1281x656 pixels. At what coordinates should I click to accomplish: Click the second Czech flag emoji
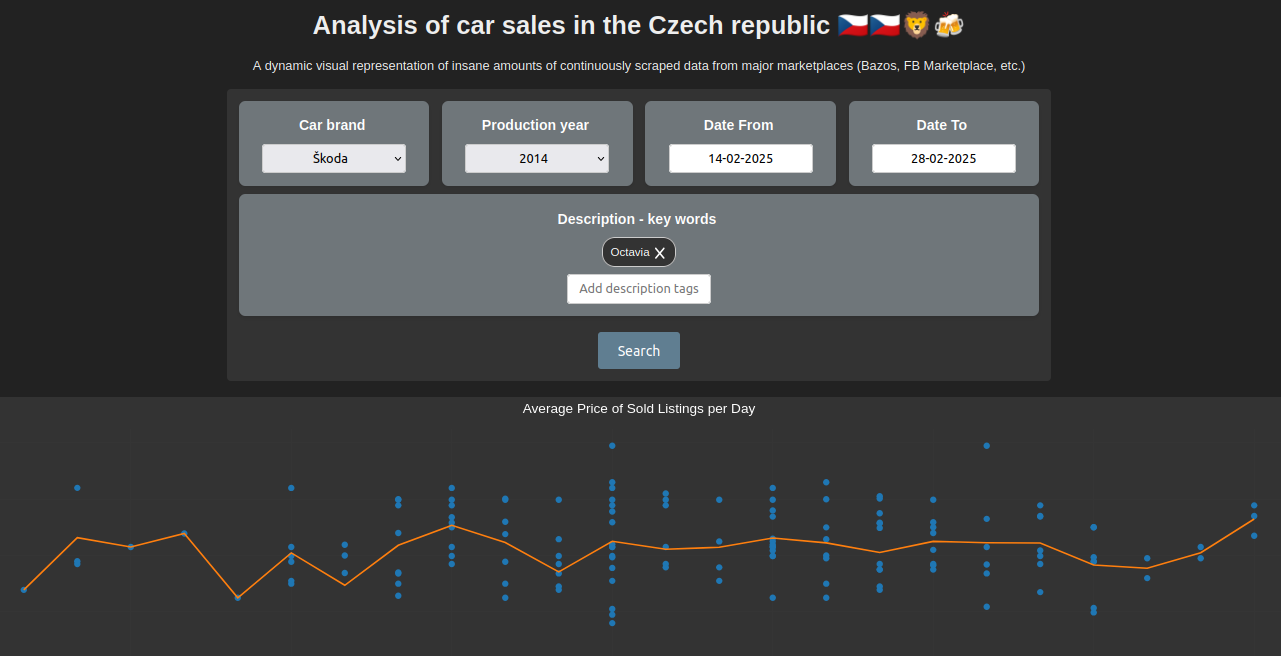(x=886, y=25)
